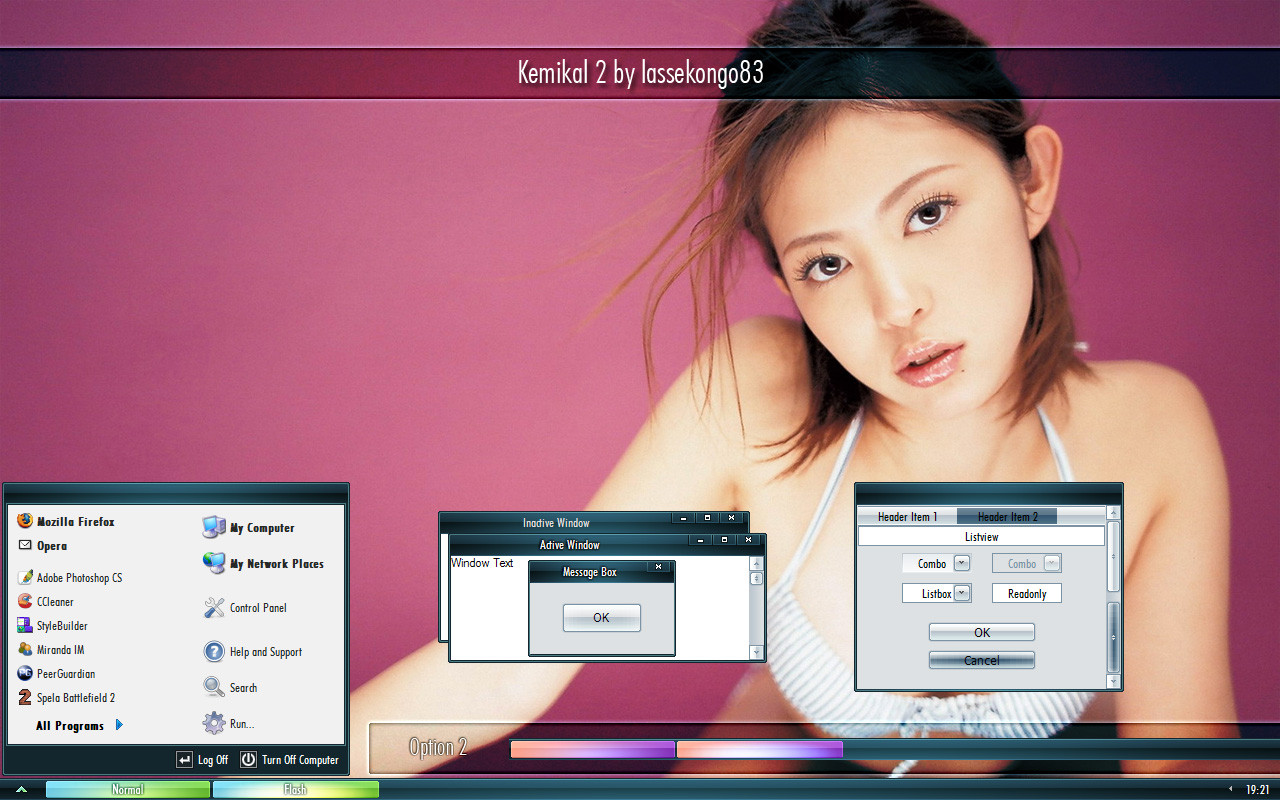Click OK in the Message Box

point(601,618)
